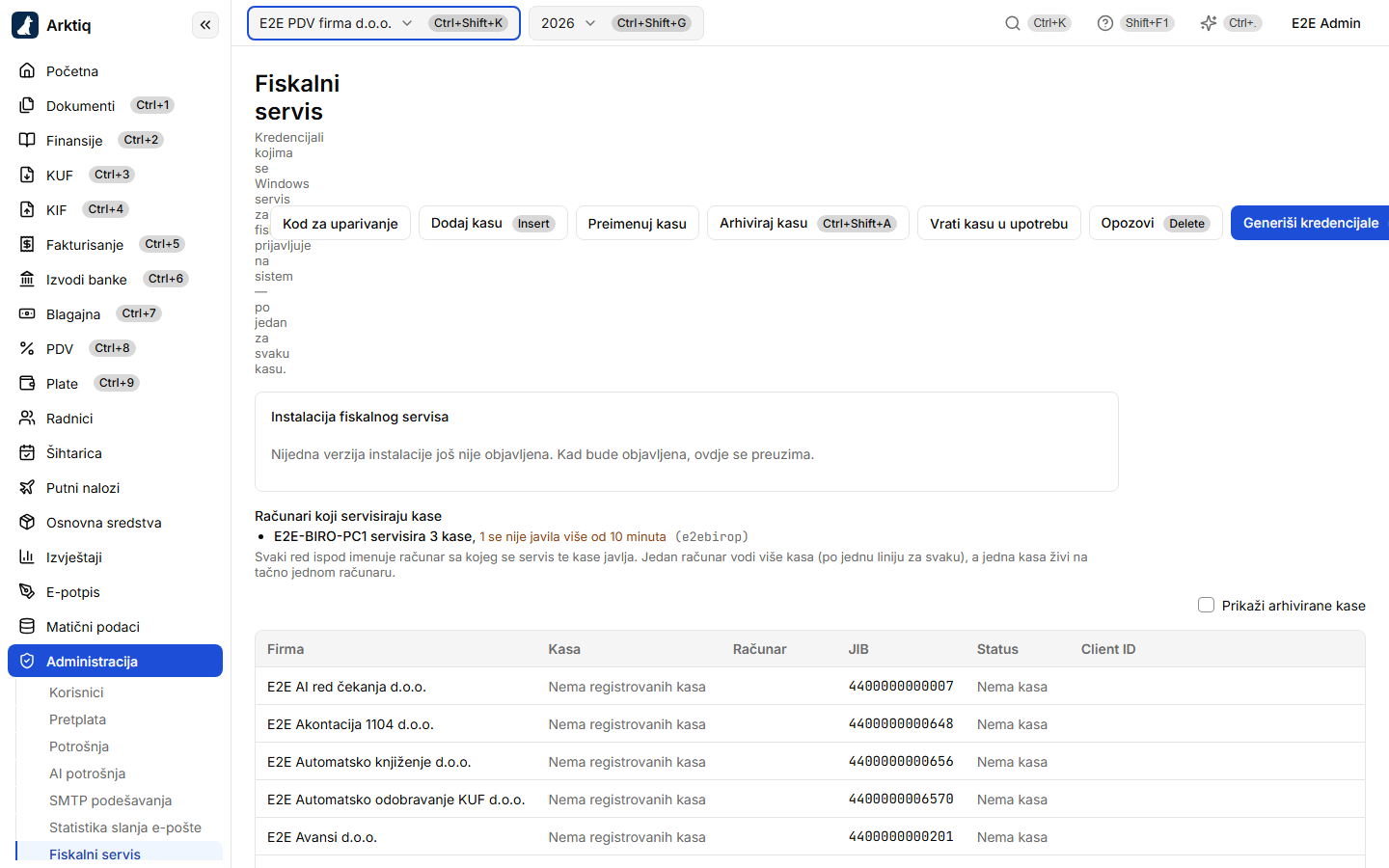Select Statistika slanja e-pošte item
Image resolution: width=1389 pixels, height=868 pixels.
125,827
